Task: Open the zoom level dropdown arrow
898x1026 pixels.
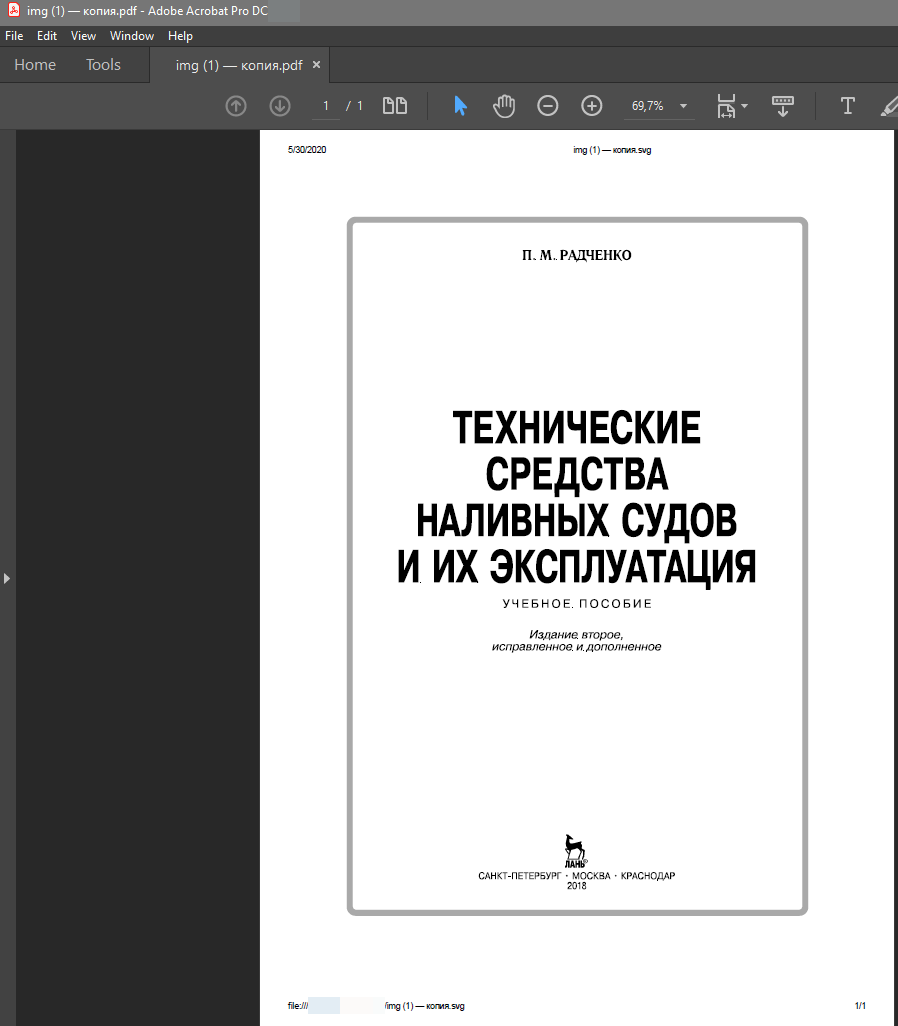Action: [683, 106]
